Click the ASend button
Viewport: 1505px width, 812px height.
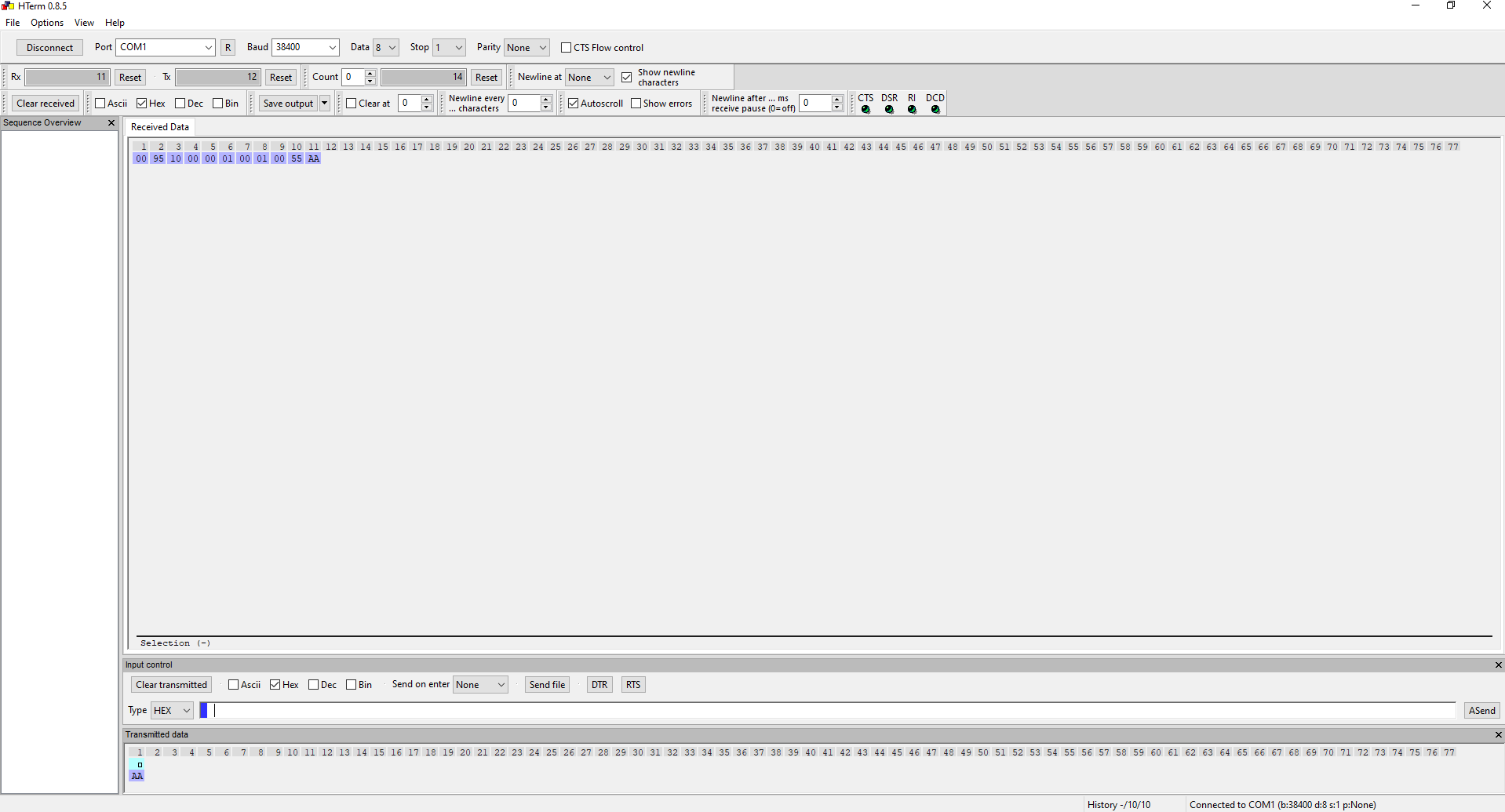(x=1481, y=711)
